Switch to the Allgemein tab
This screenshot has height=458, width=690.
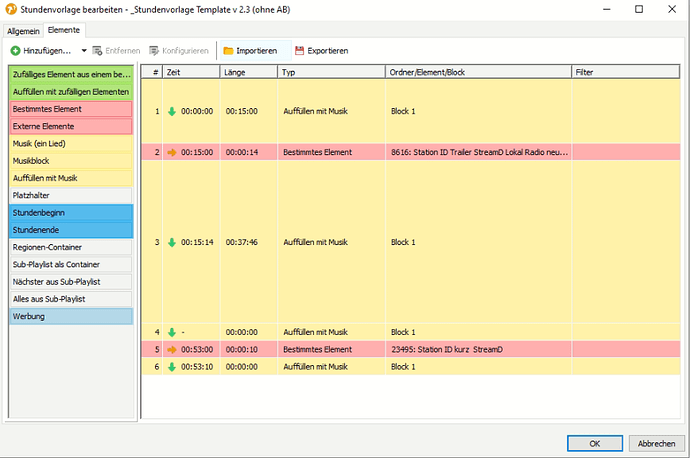24,31
